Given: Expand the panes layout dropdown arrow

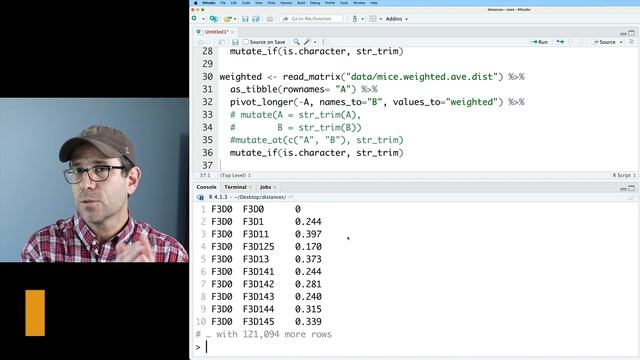Looking at the screenshot, I should pos(380,19).
